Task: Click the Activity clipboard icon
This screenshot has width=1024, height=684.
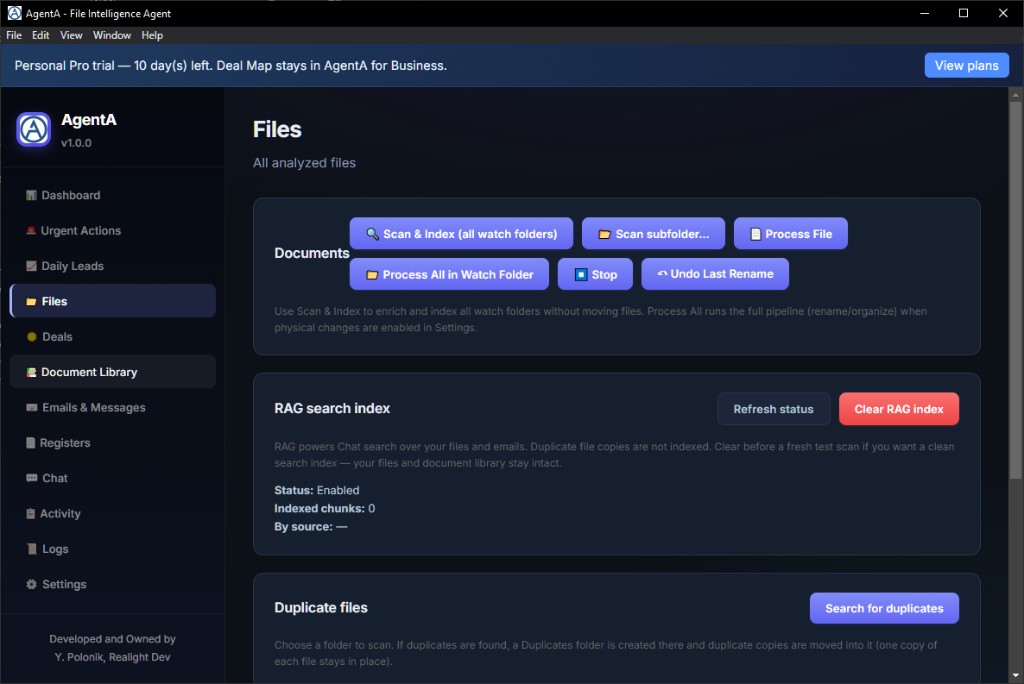Action: pos(30,513)
